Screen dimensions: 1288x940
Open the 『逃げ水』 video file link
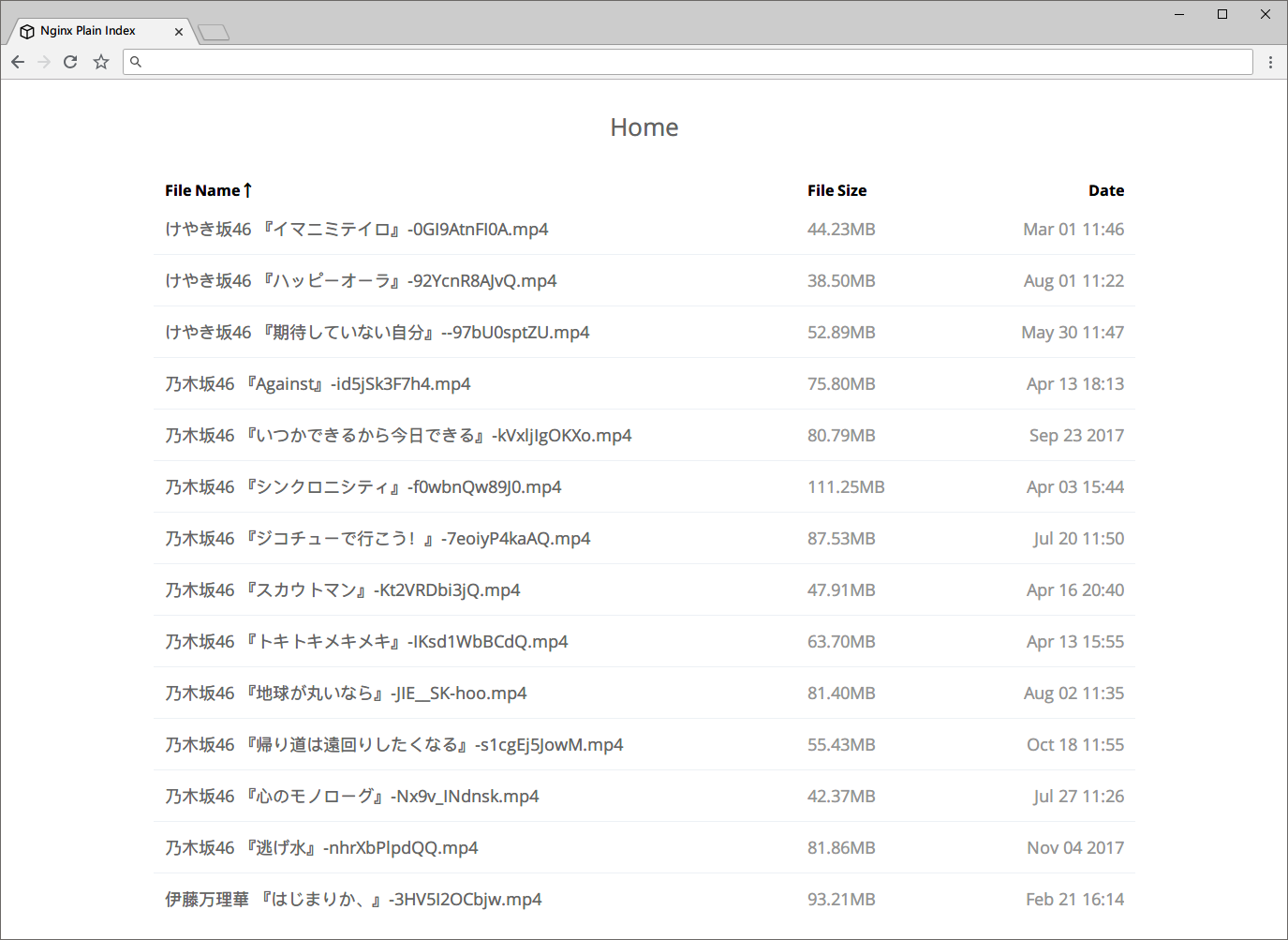click(321, 847)
